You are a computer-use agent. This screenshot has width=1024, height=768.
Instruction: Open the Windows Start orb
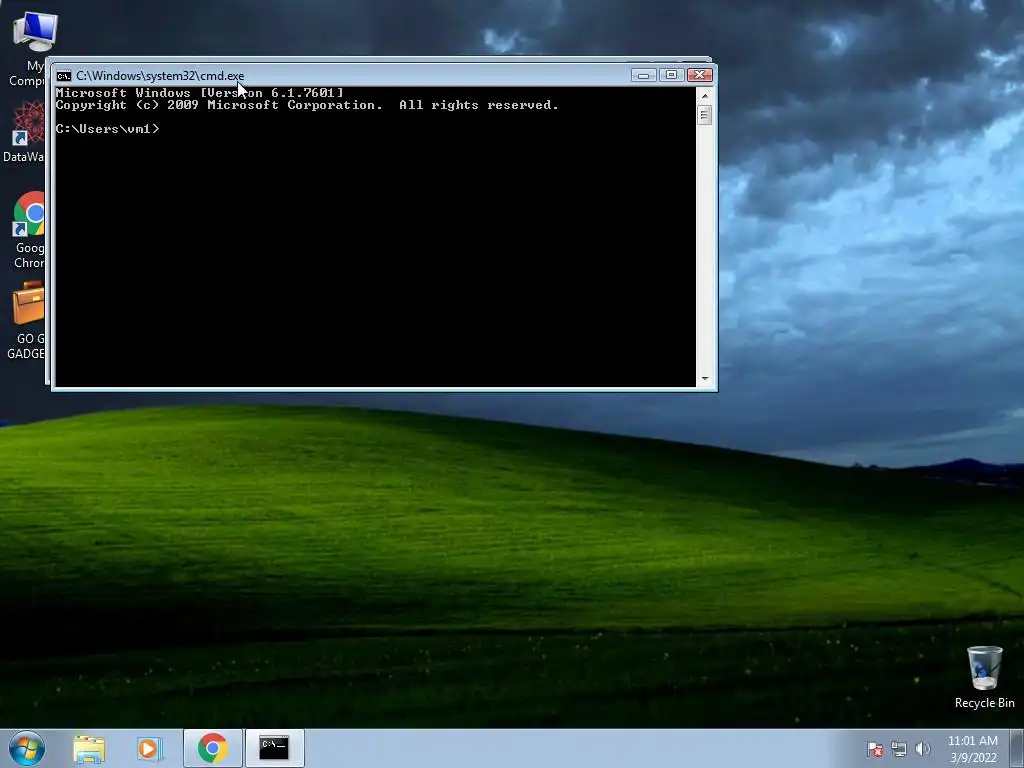click(27, 748)
